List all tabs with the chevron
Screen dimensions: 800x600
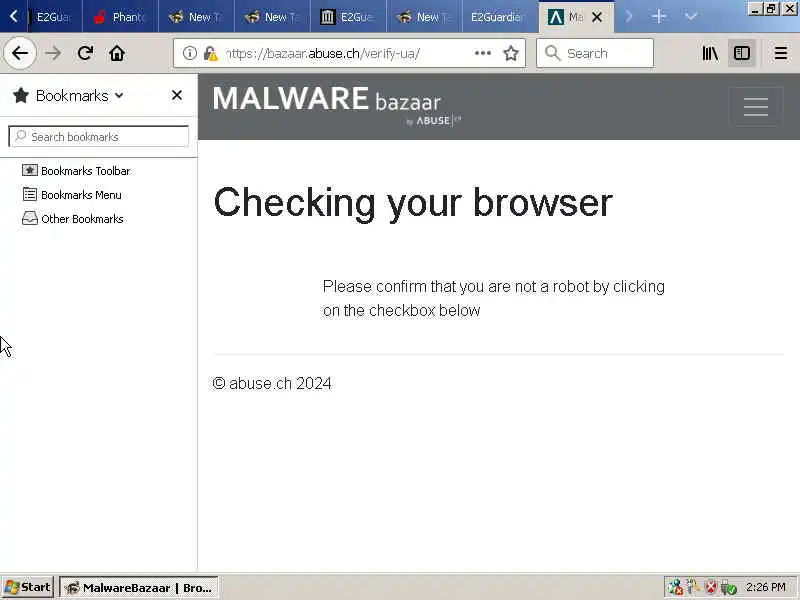click(691, 17)
